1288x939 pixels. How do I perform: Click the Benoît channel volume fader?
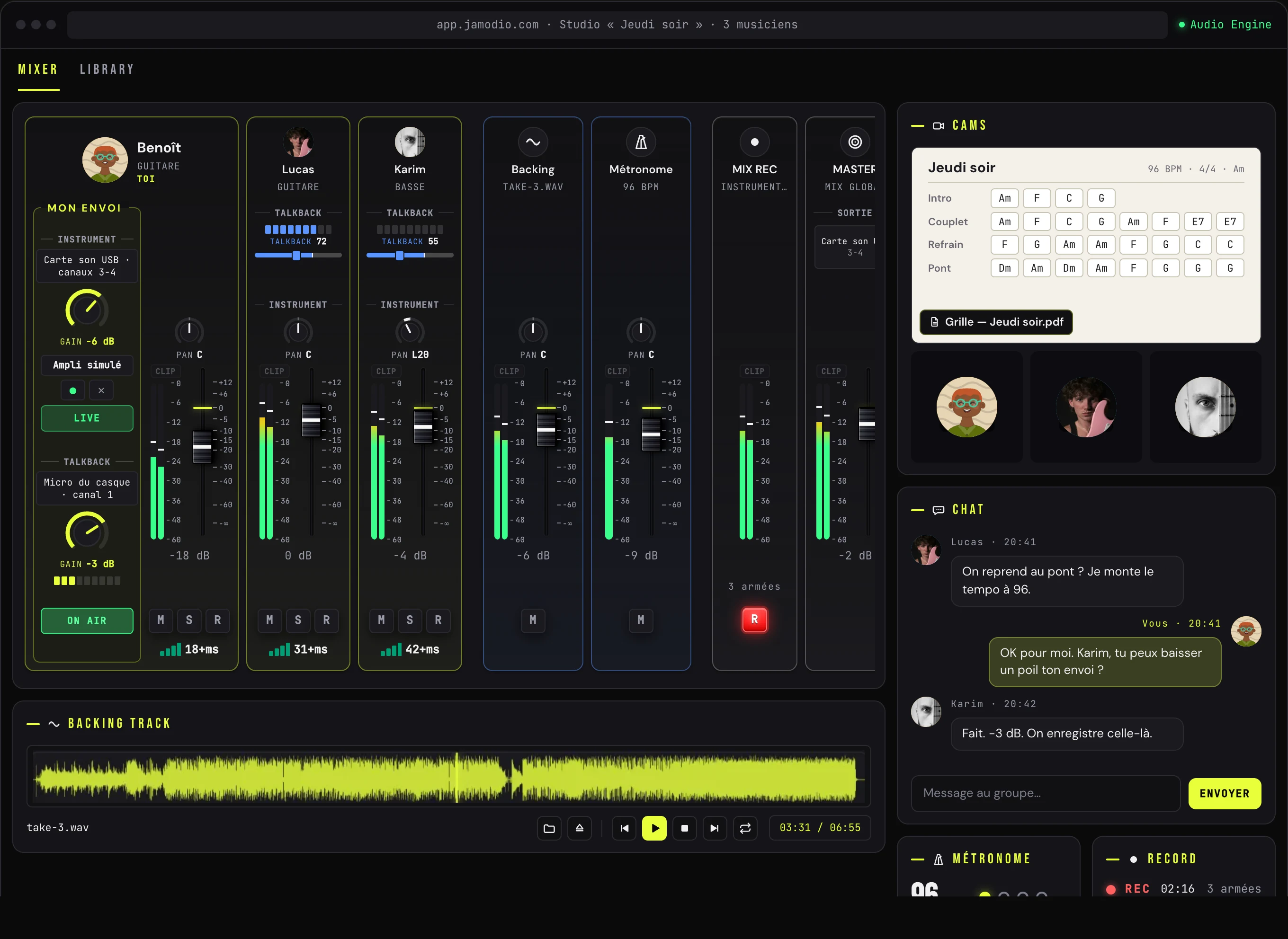(x=203, y=447)
